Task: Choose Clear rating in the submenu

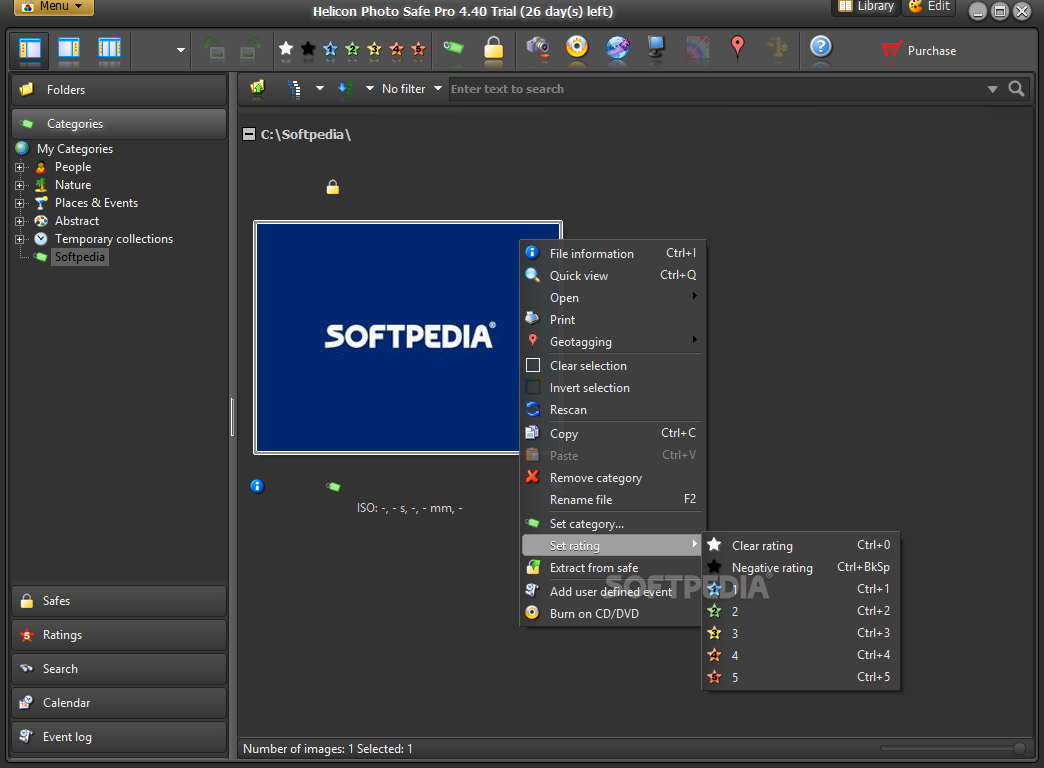Action: click(800, 546)
